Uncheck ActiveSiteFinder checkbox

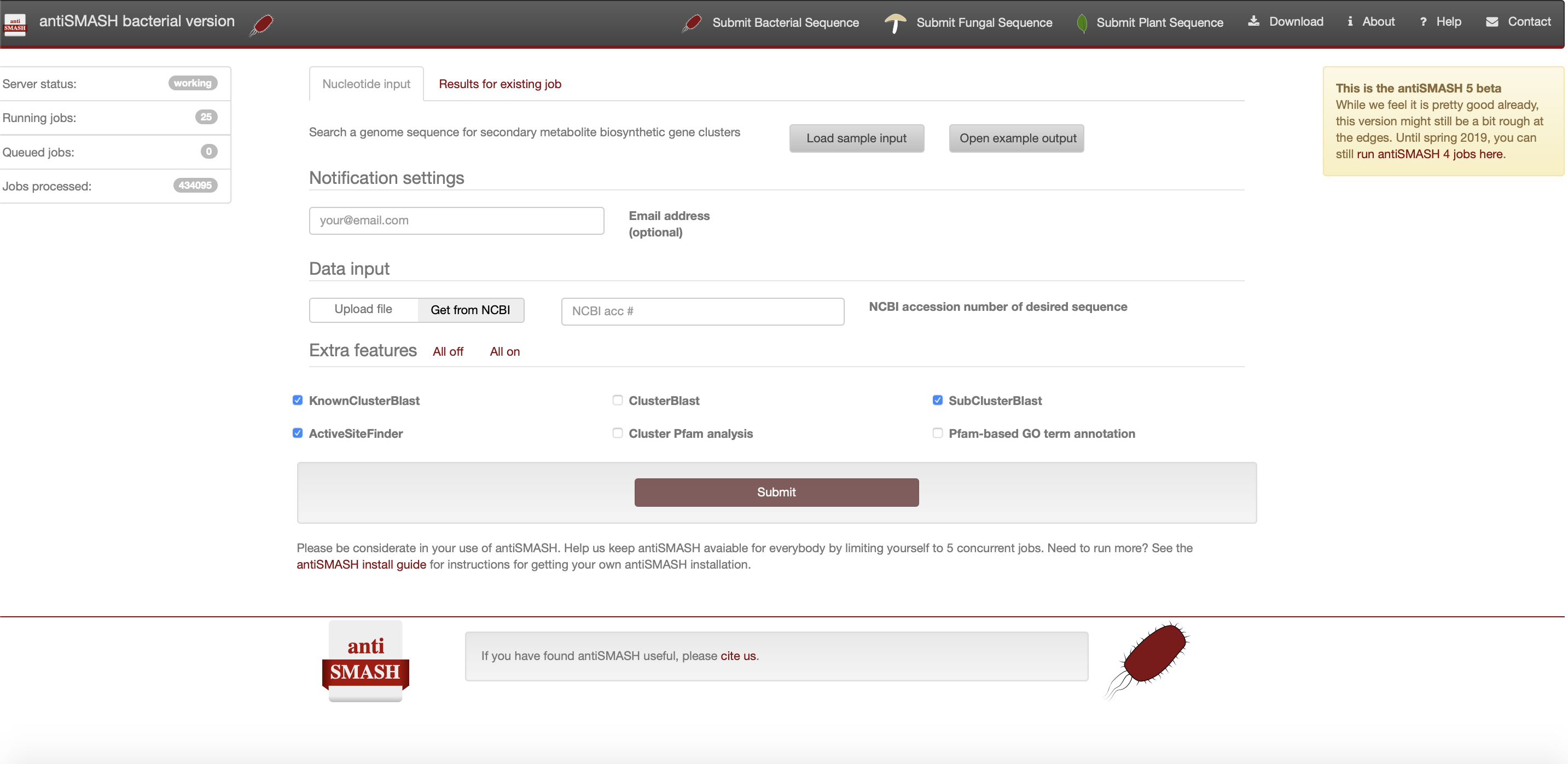(x=298, y=433)
